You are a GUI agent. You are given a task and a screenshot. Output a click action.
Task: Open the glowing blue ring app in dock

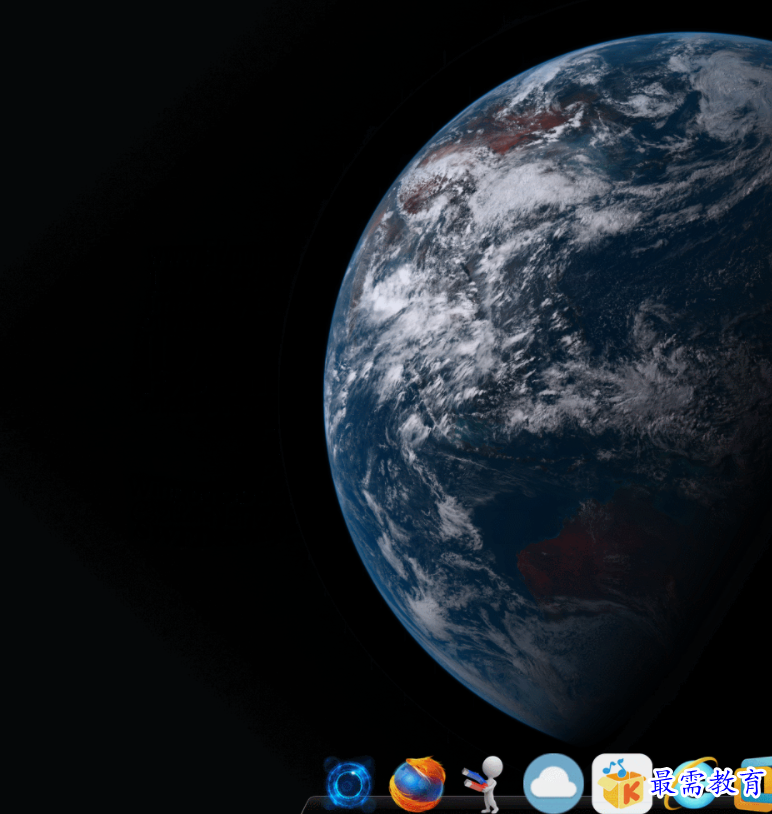pyautogui.click(x=349, y=785)
